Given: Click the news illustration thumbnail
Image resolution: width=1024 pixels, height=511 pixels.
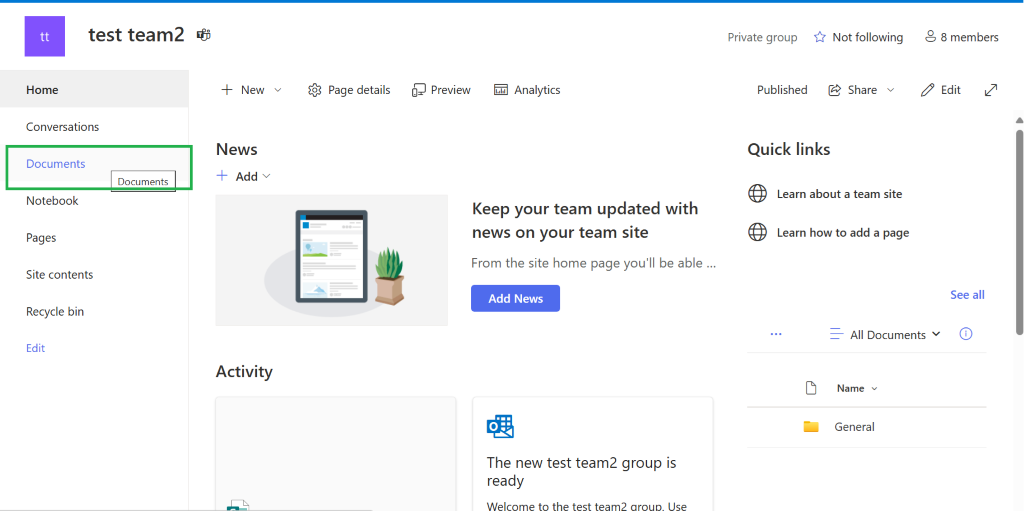Looking at the screenshot, I should tap(332, 260).
